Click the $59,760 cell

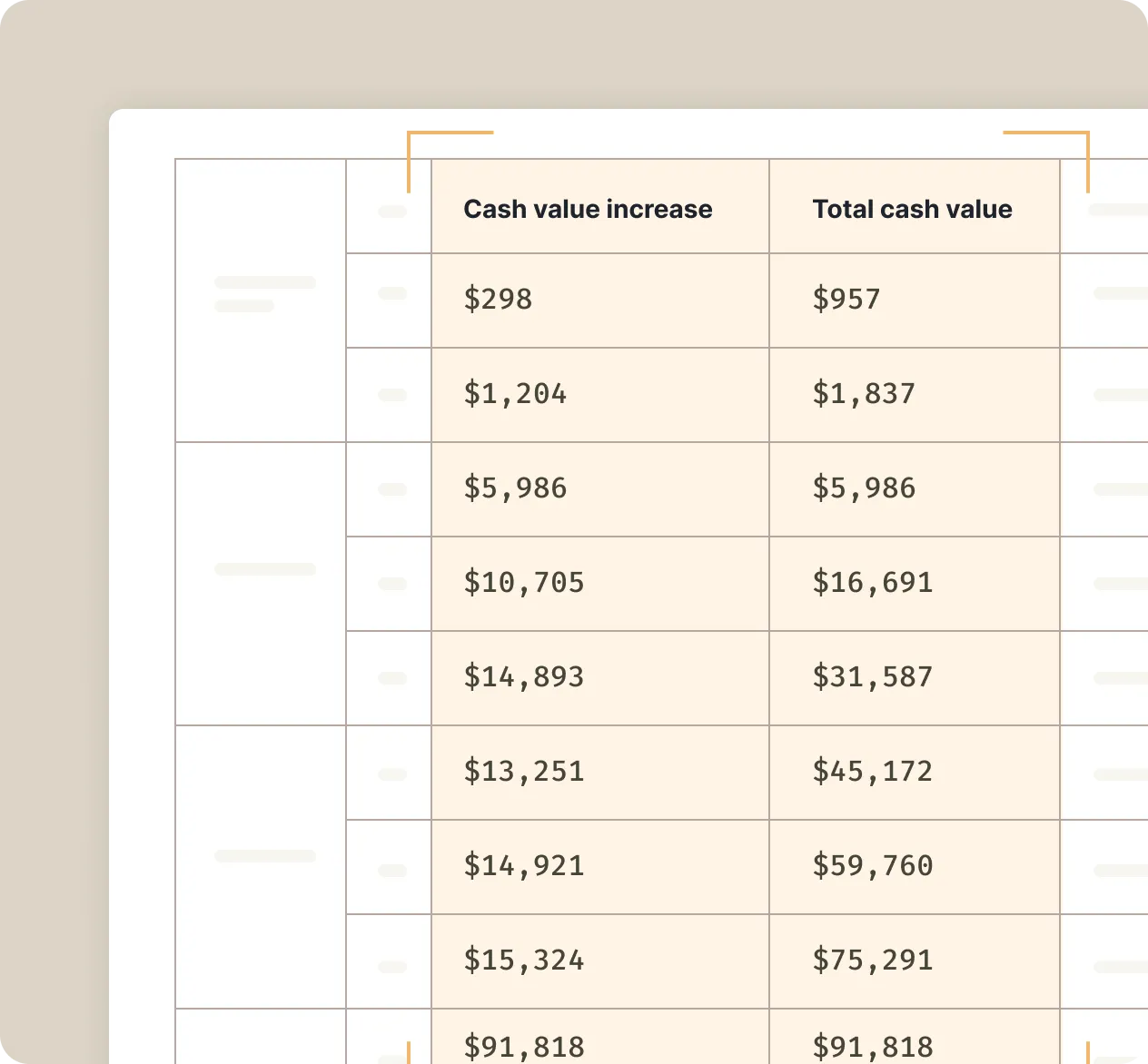tap(873, 865)
